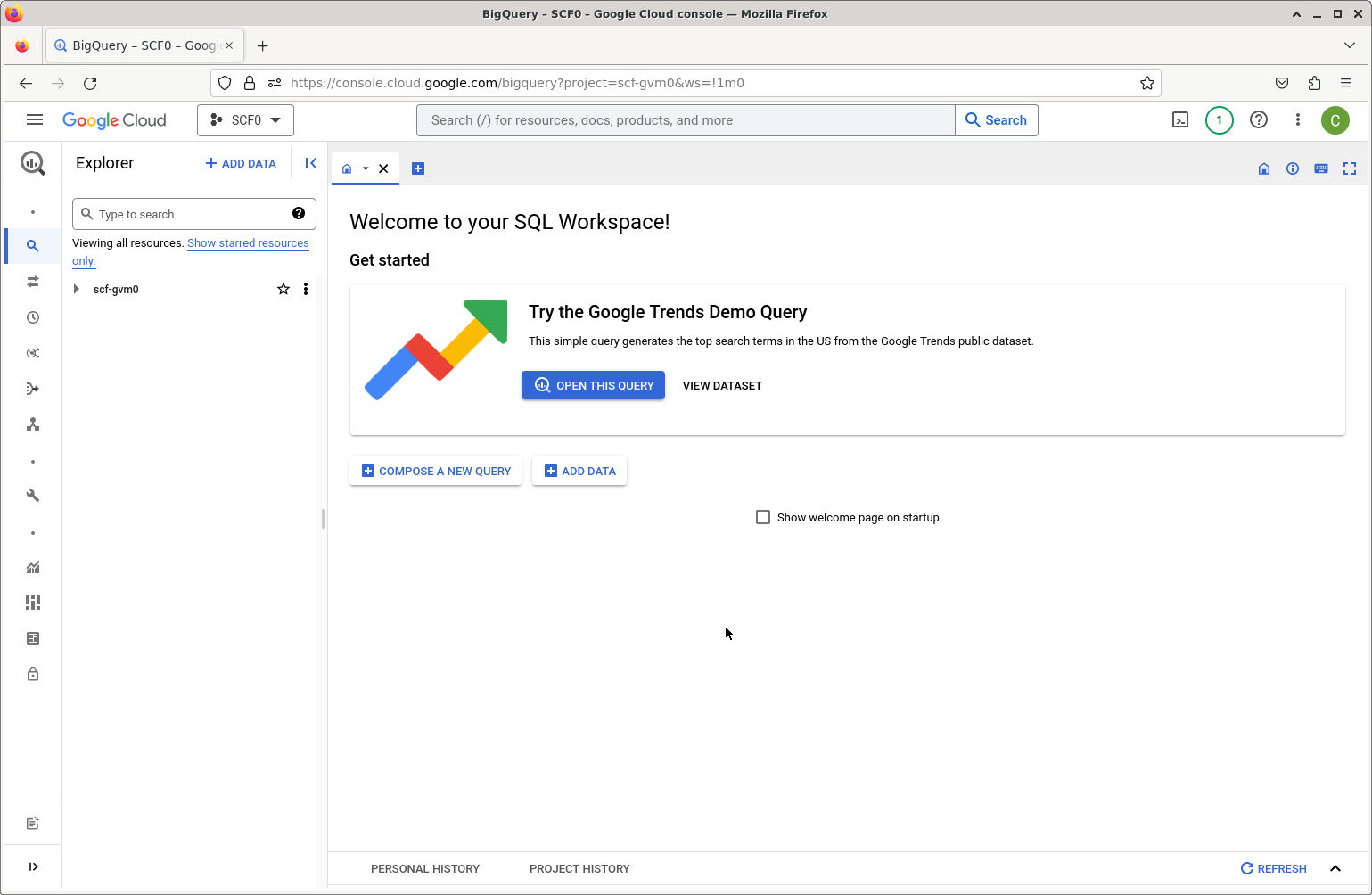This screenshot has width=1372, height=895.
Task: Open Capacity management grid icon
Action: click(33, 603)
